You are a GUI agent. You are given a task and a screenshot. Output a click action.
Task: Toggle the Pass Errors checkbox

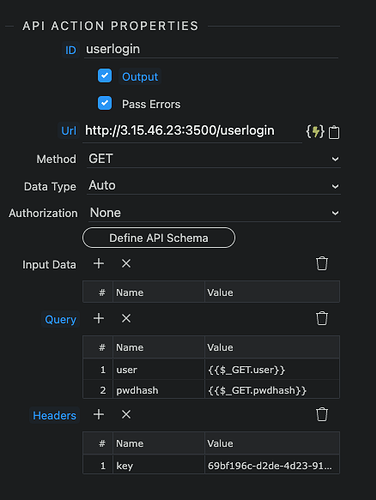click(105, 103)
